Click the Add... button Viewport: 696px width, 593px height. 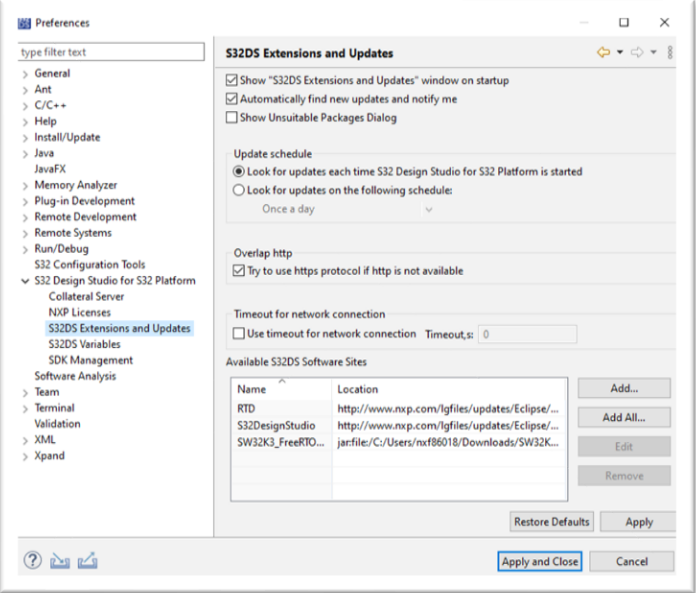pyautogui.click(x=624, y=388)
